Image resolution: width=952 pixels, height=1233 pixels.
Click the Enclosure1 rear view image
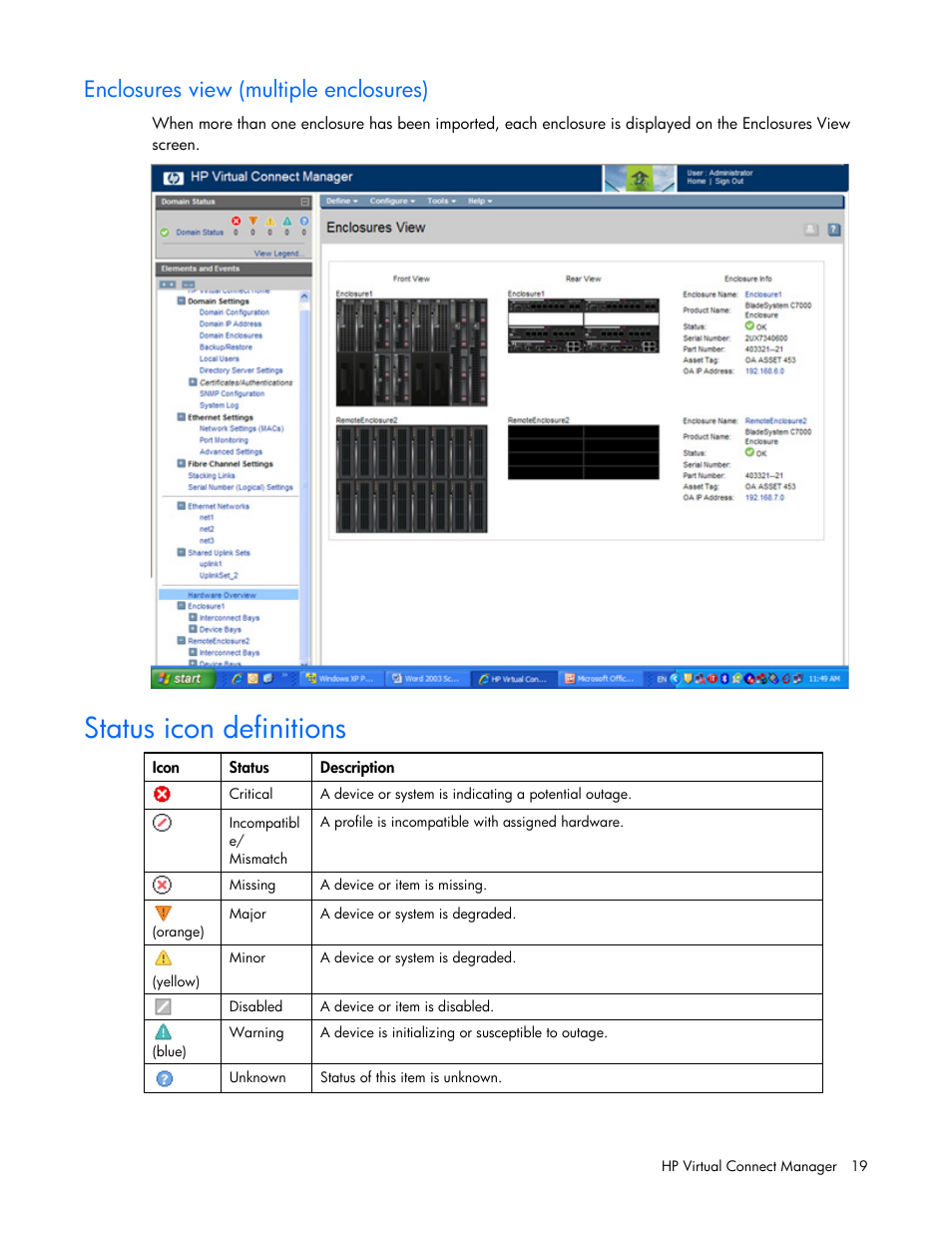584,325
